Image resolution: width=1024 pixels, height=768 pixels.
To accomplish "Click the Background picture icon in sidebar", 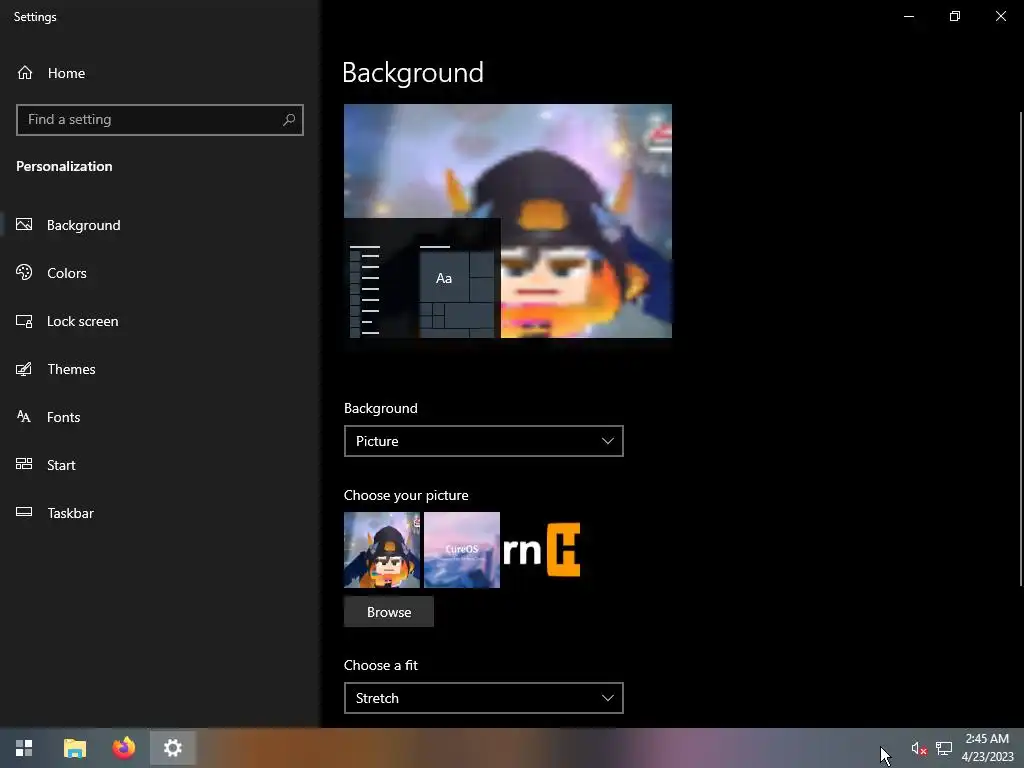I will 24,225.
